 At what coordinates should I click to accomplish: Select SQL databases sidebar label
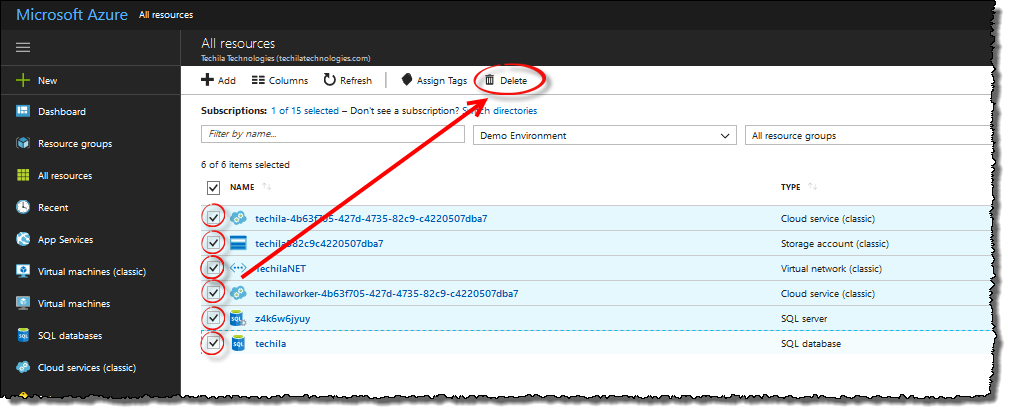coord(70,336)
